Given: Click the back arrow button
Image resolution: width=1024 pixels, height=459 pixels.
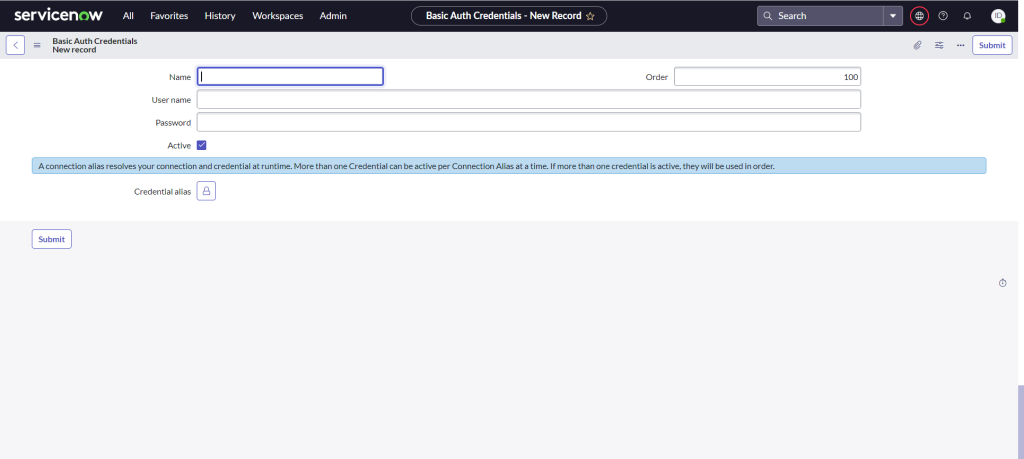Looking at the screenshot, I should 16,45.
